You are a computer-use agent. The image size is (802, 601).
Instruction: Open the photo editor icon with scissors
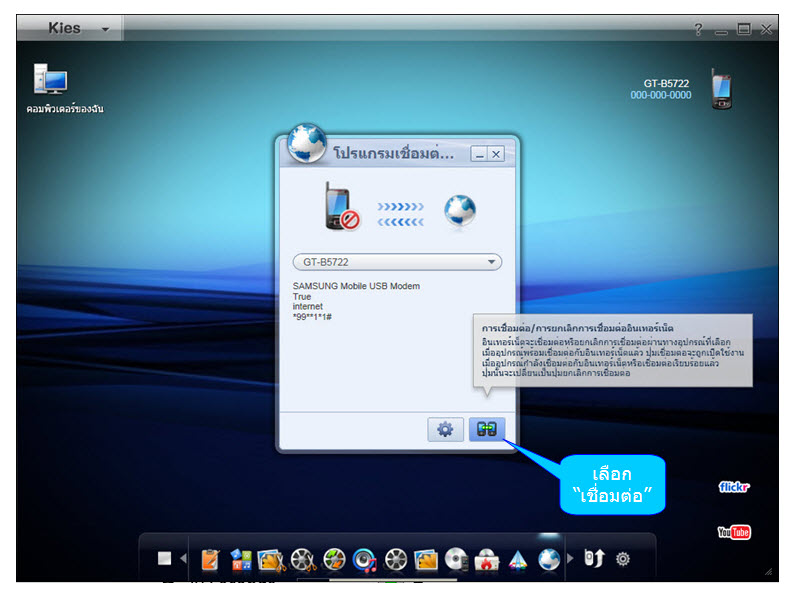(x=272, y=560)
